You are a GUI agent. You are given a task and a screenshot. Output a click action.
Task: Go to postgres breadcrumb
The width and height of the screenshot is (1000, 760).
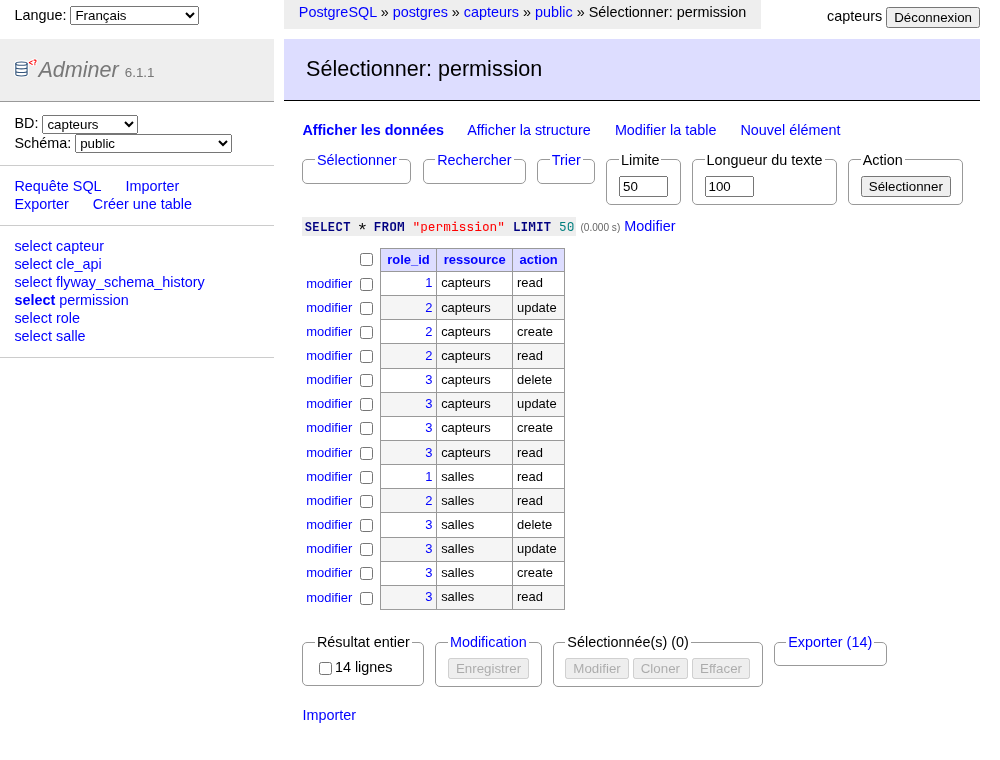point(420,12)
